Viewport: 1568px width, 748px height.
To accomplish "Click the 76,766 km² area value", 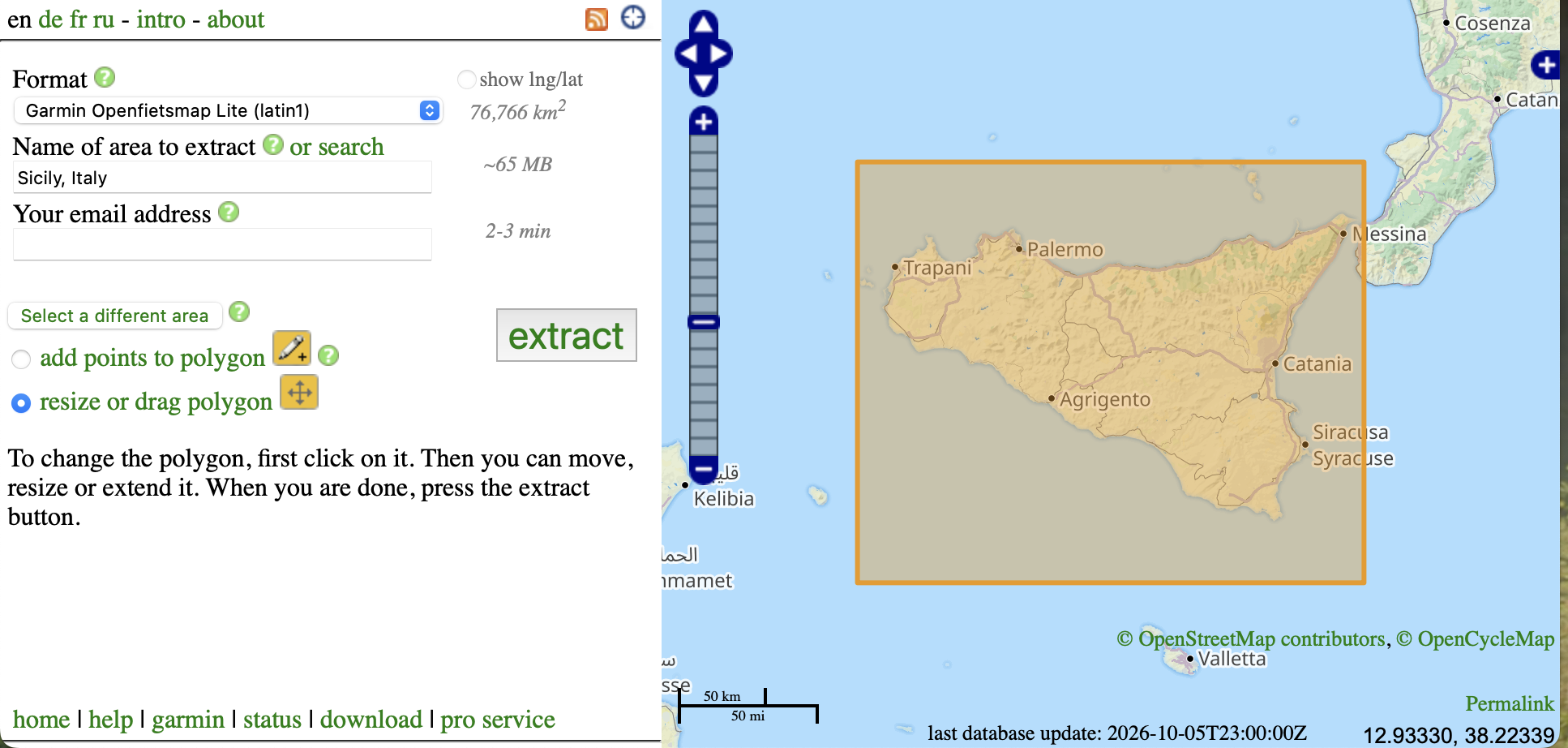I will (518, 111).
